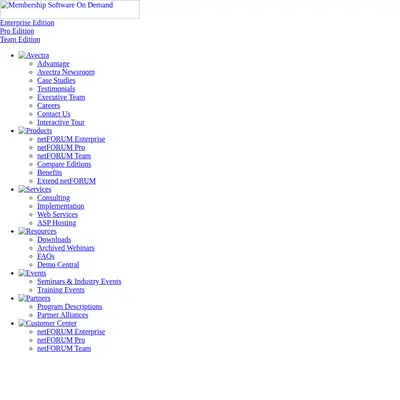Screen dimensions: 400x400
Task: Open the Resources image menu heading
Action: click(x=38, y=231)
